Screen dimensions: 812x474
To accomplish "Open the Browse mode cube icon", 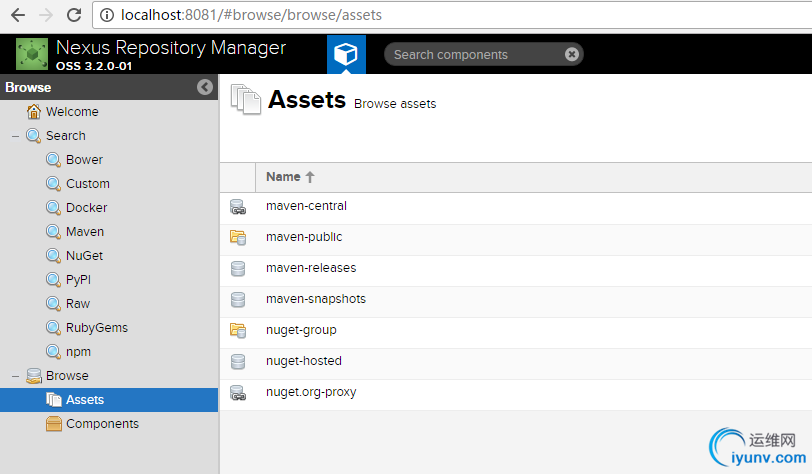I will (346, 54).
